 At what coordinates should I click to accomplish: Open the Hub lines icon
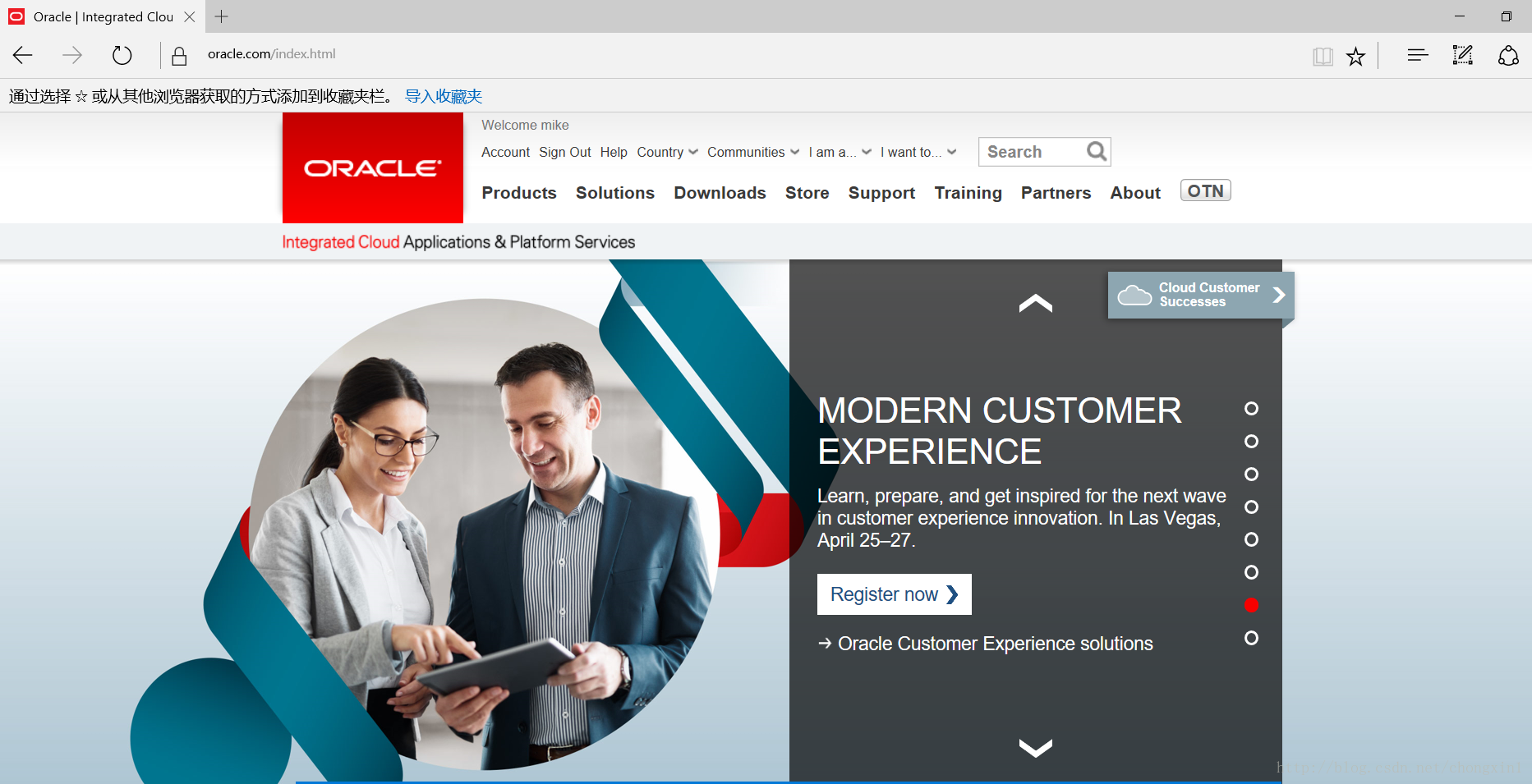click(1417, 55)
